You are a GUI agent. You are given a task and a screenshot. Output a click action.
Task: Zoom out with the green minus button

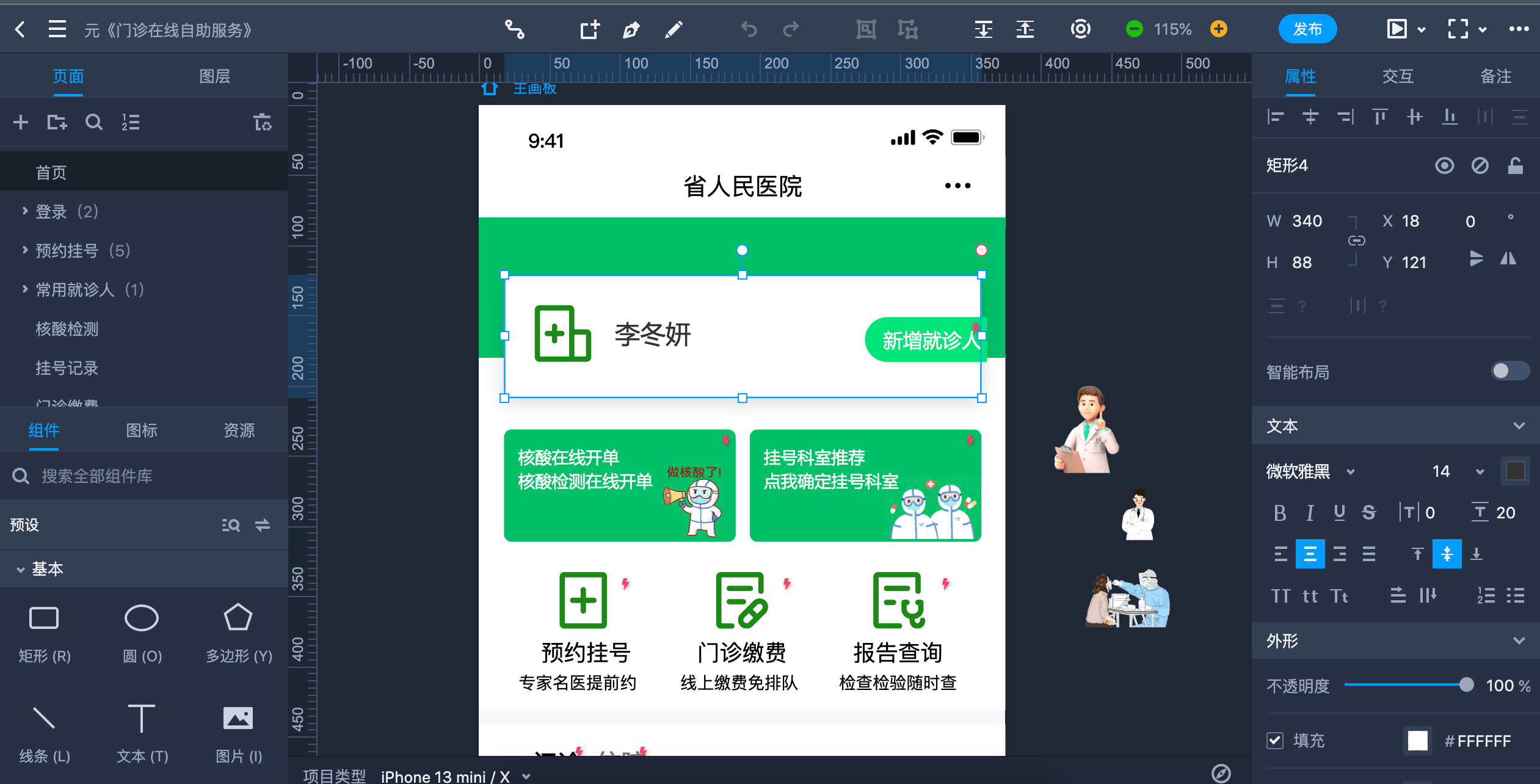coord(1134,29)
